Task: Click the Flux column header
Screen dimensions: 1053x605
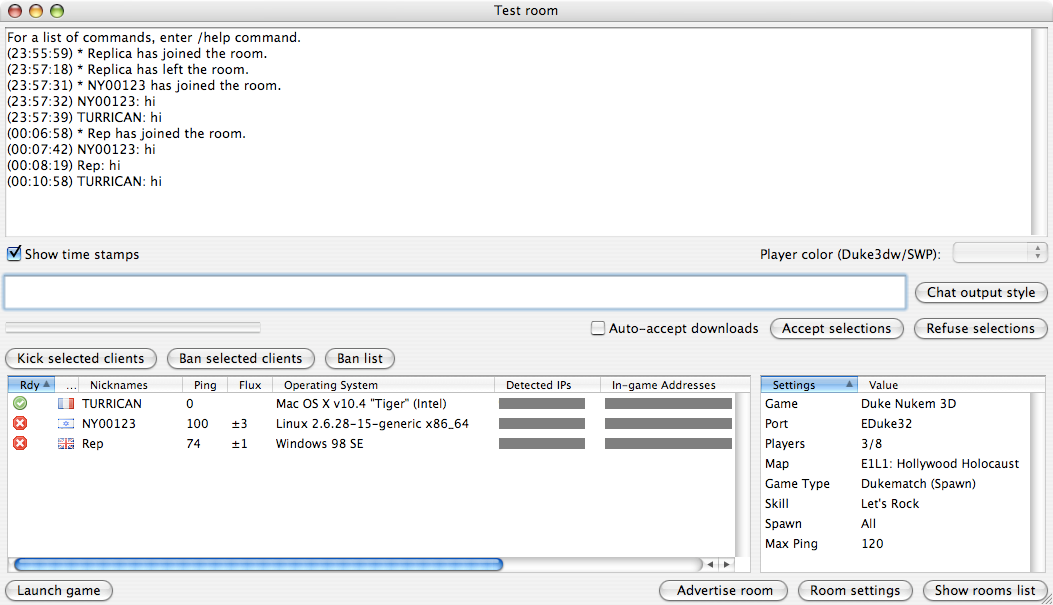Action: 250,385
